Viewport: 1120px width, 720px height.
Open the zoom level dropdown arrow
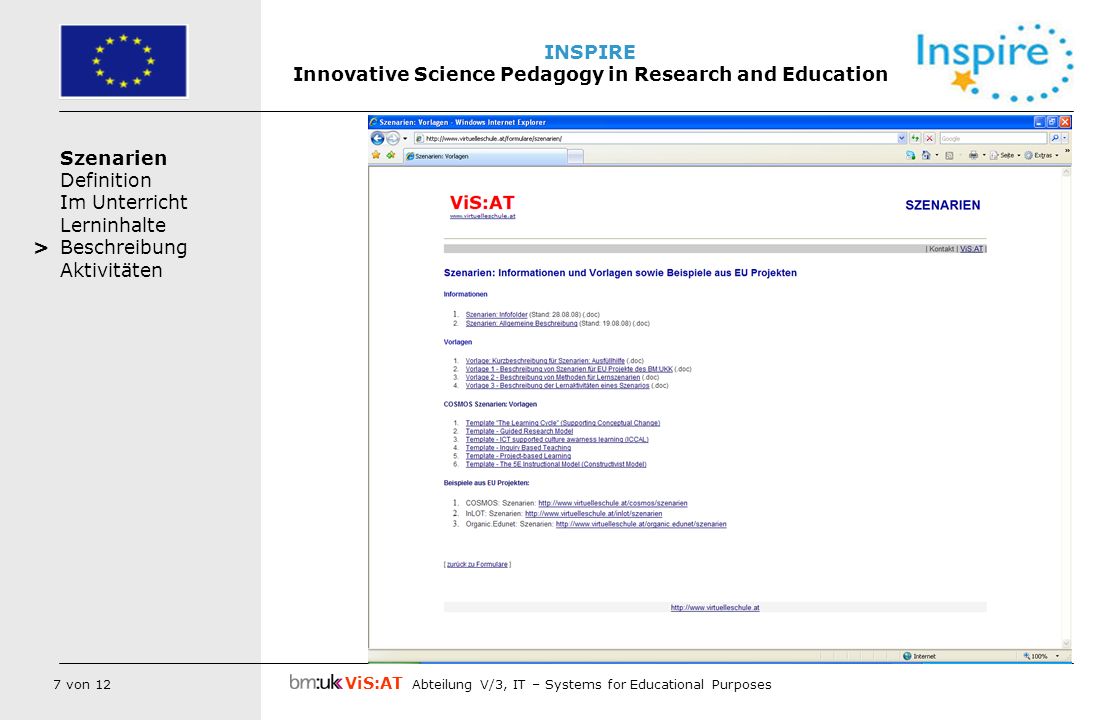pos(1057,656)
